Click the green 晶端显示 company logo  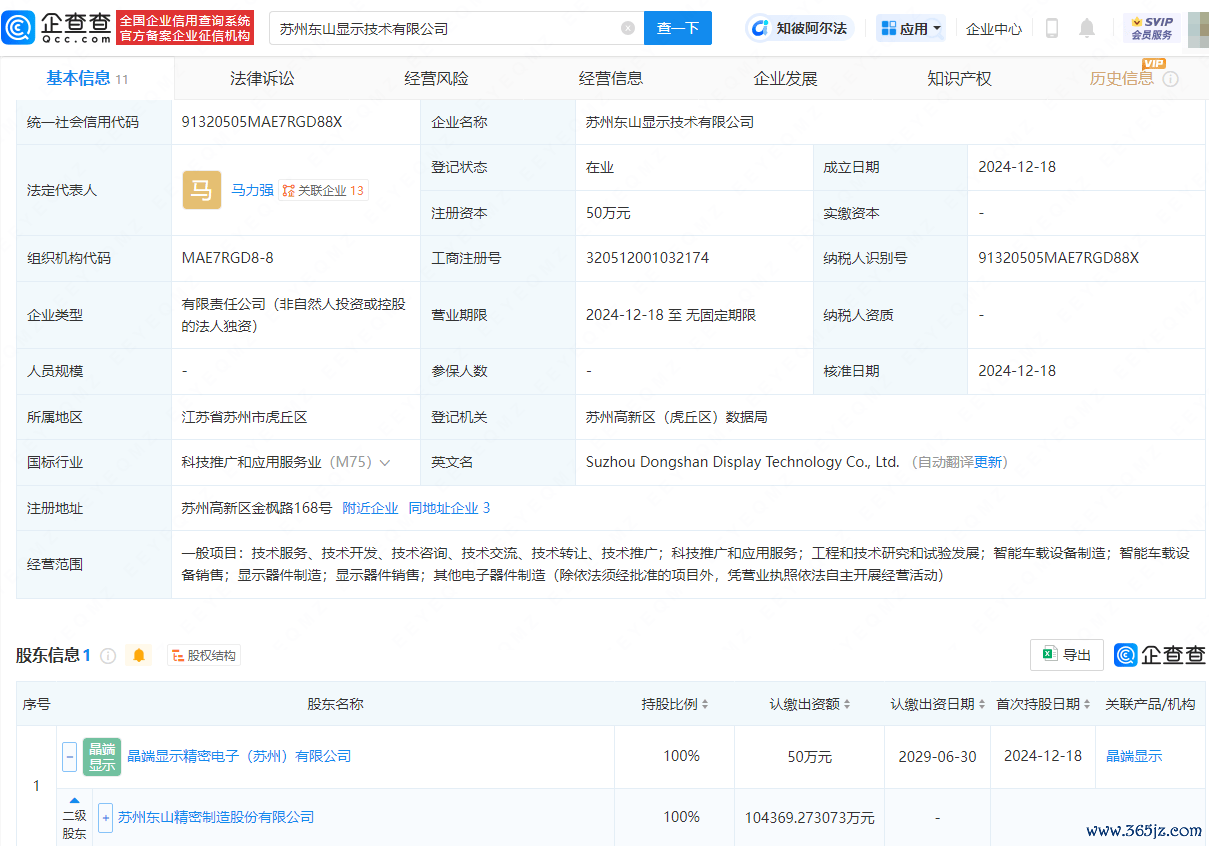pyautogui.click(x=102, y=757)
